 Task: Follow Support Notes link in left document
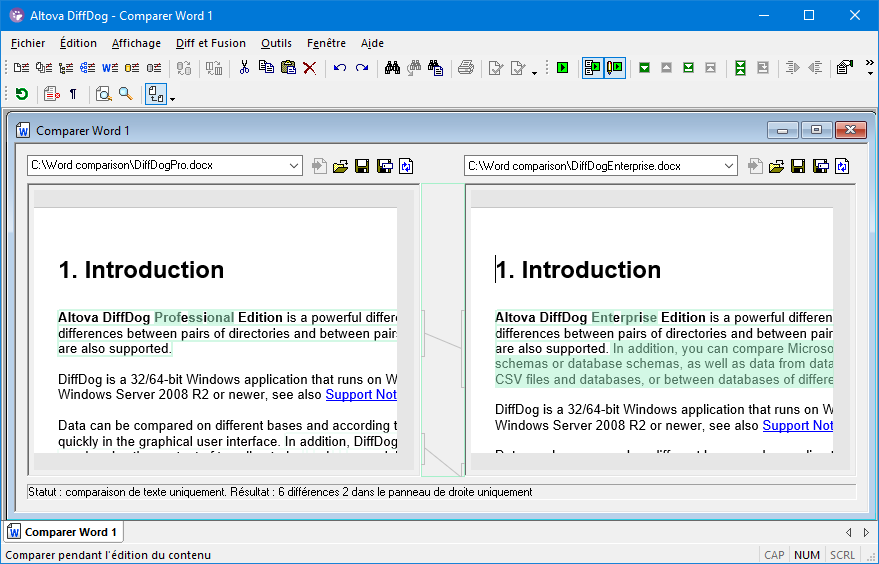pos(361,395)
